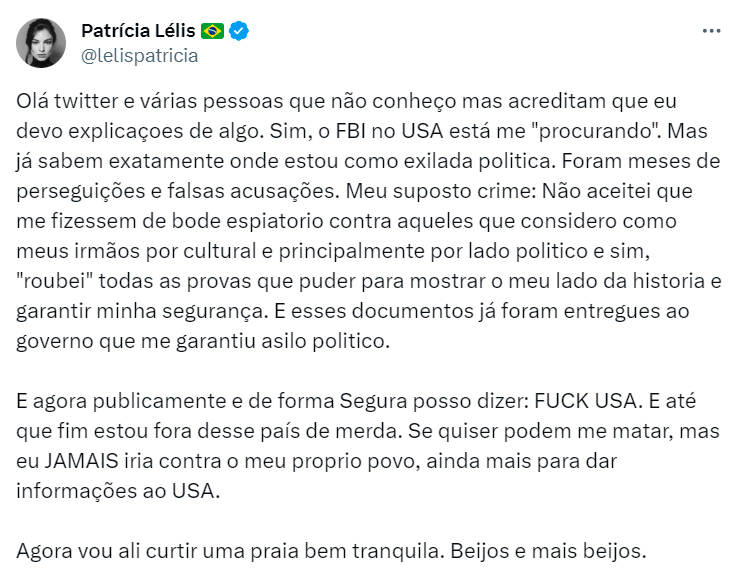Click the words "Beijos e mais beijos"
This screenshot has width=739, height=570.
(x=548, y=551)
